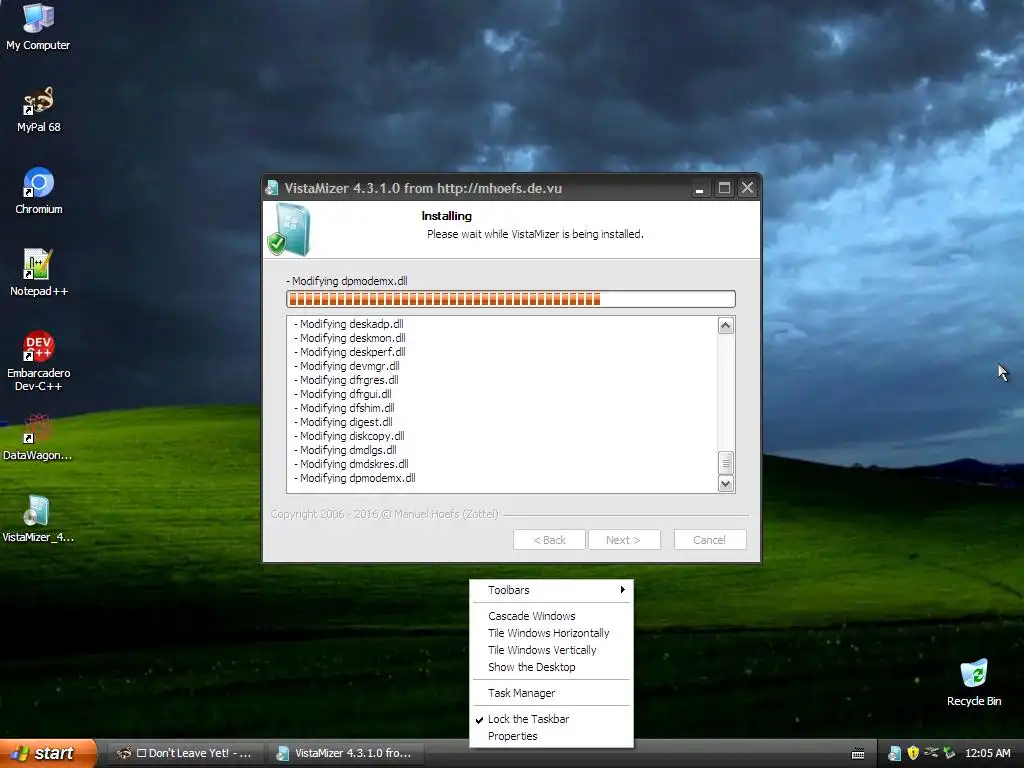Click the VistaMizer shield logo in installer header

[x=289, y=229]
